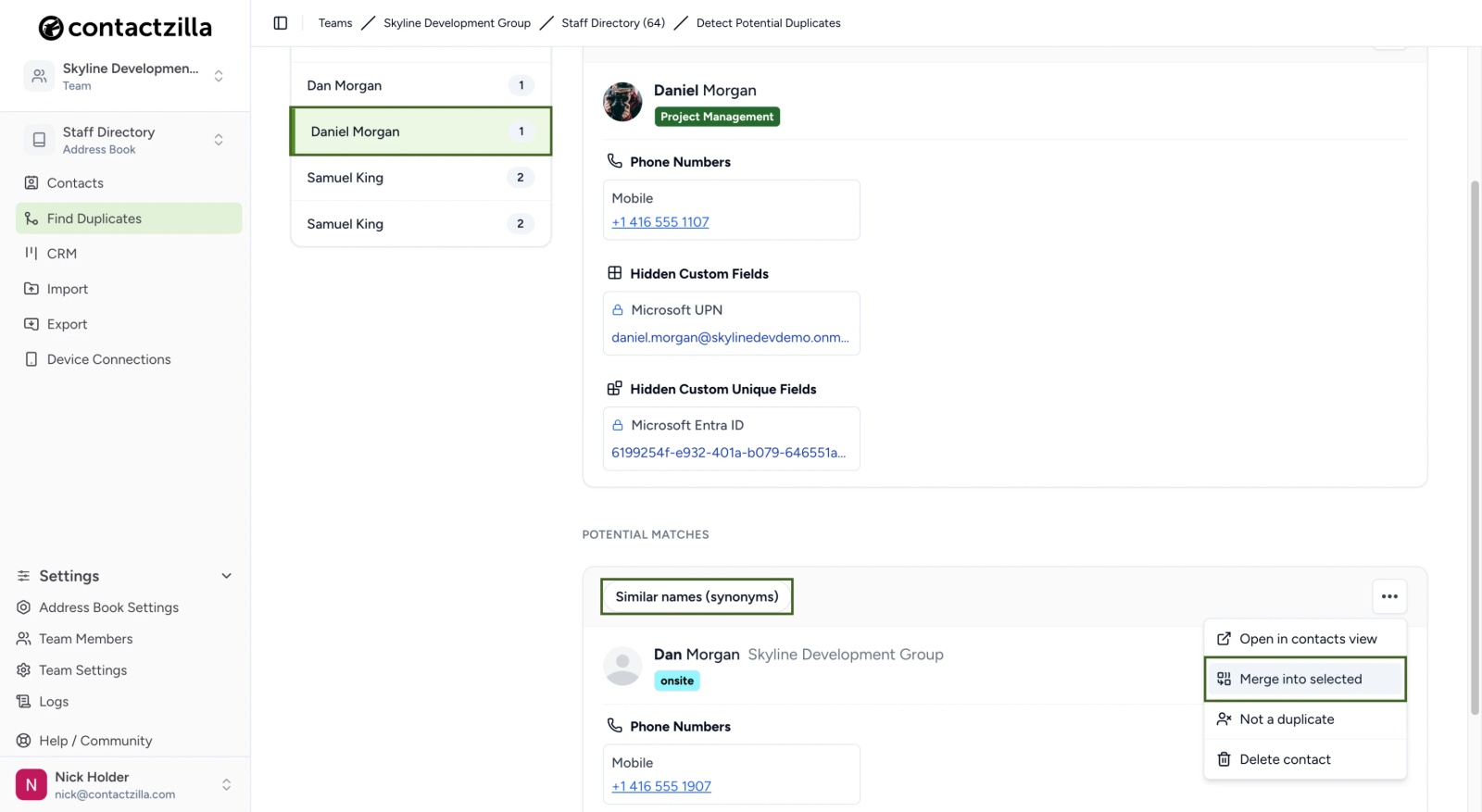
Task: Choose Open in contacts view
Action: [1305, 639]
